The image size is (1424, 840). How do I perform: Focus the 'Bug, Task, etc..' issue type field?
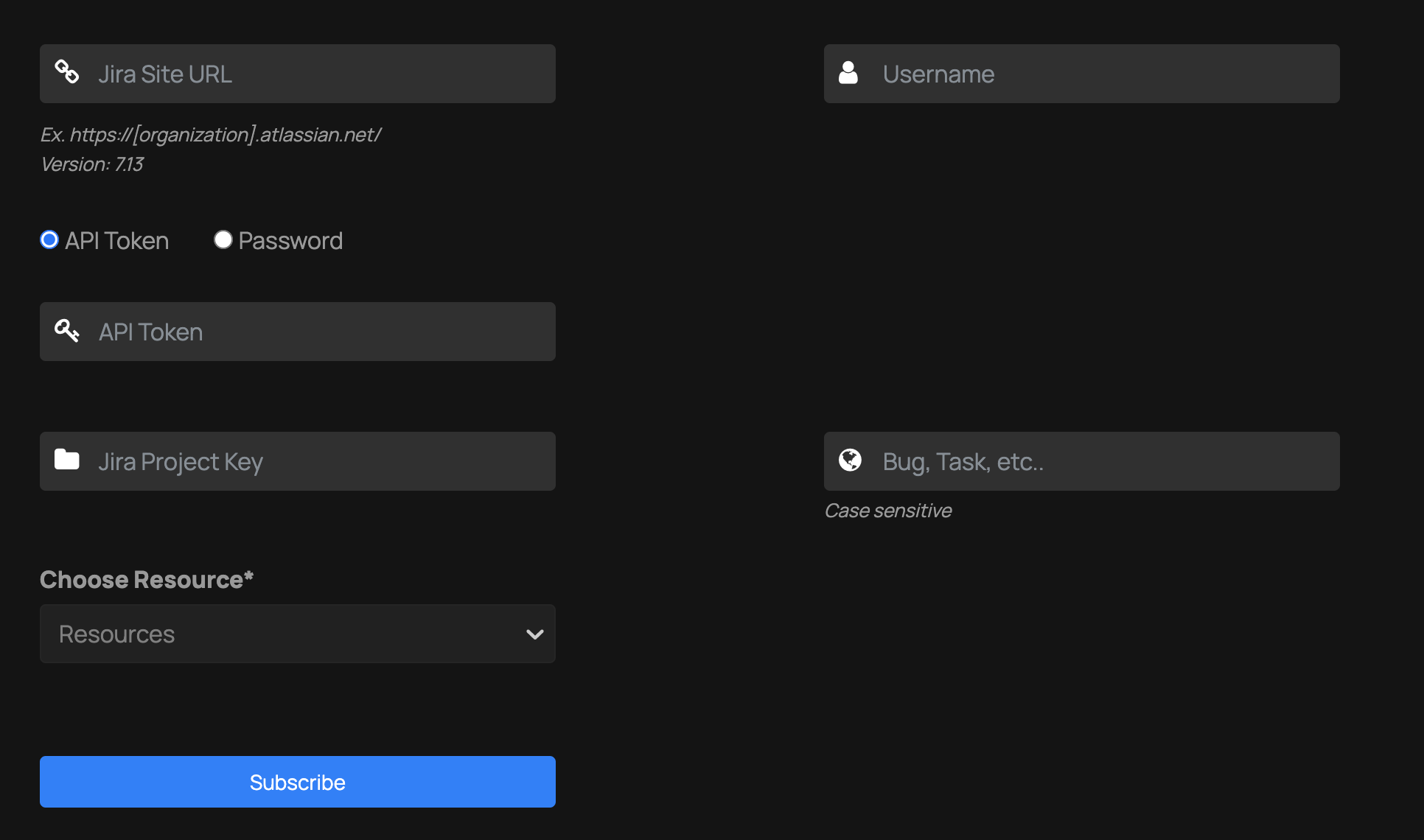point(1082,461)
